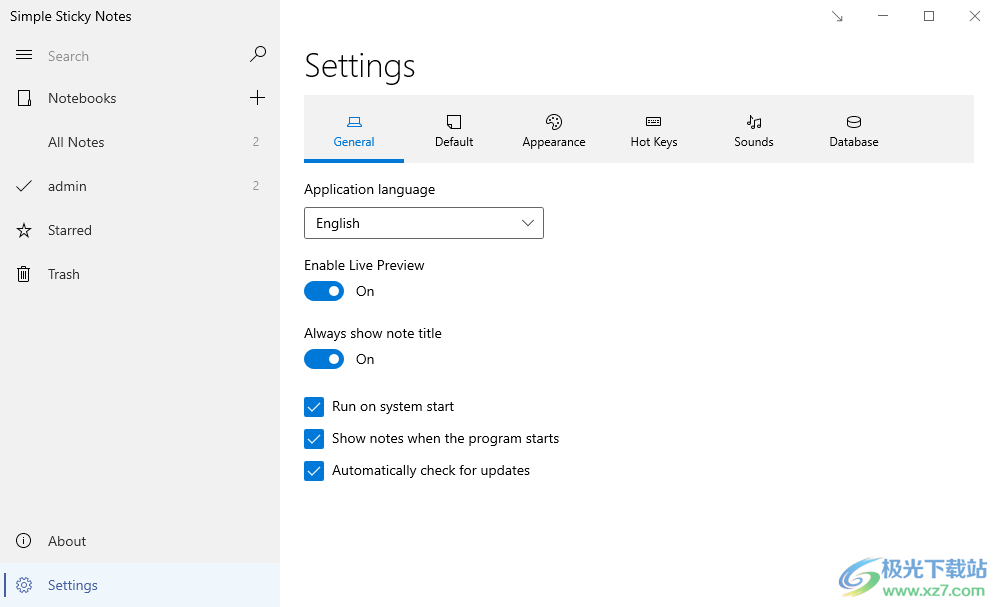Uncheck Run on system start
The width and height of the screenshot is (998, 607).
[x=314, y=407]
